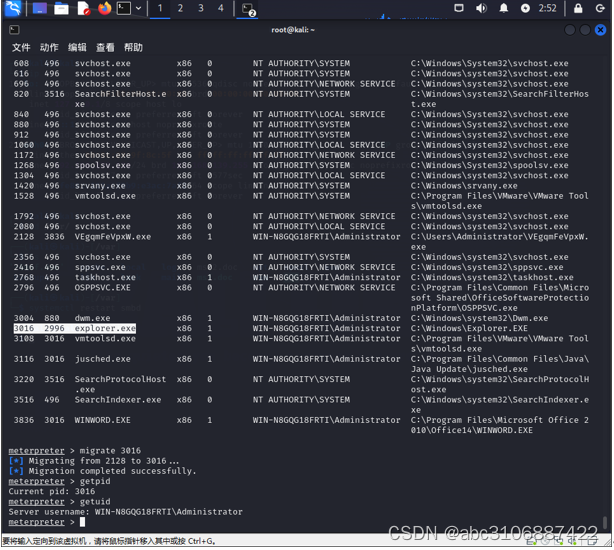The image size is (614, 550).
Task: Close the root@kali terminal window
Action: click(x=600, y=30)
